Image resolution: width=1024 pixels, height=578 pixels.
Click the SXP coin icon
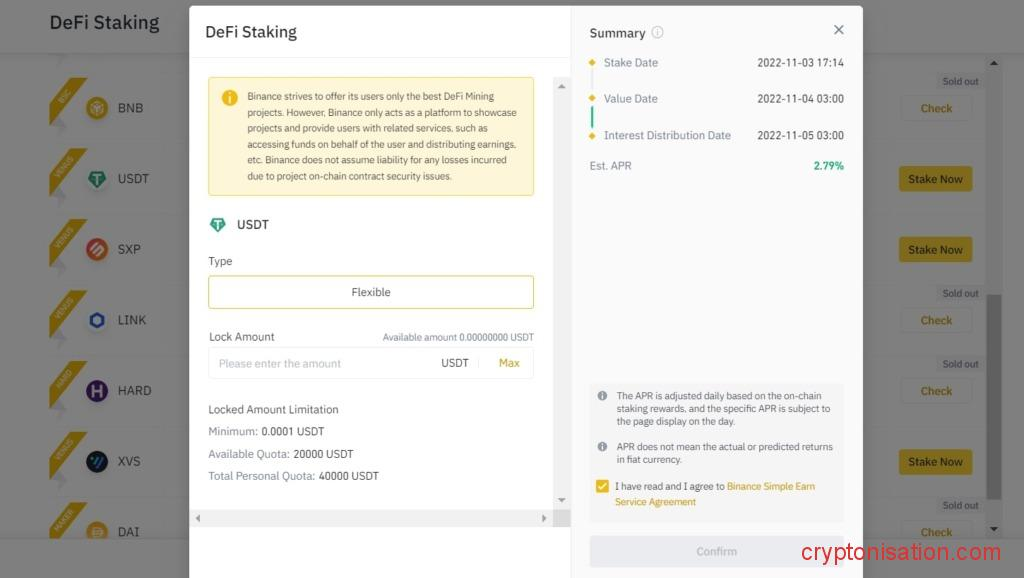97,249
